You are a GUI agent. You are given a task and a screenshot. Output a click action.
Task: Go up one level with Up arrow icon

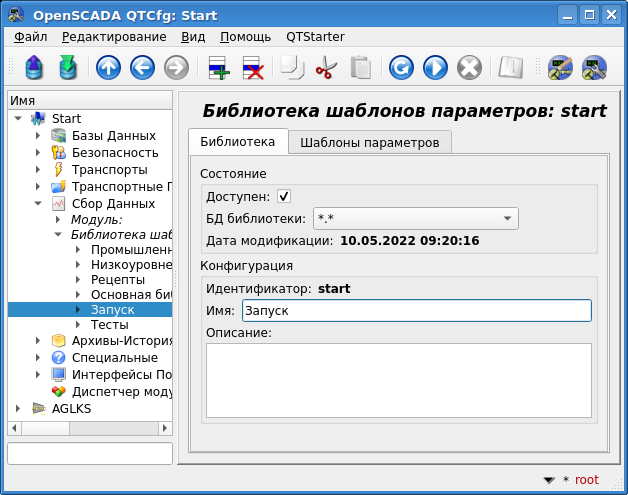pyautogui.click(x=109, y=67)
